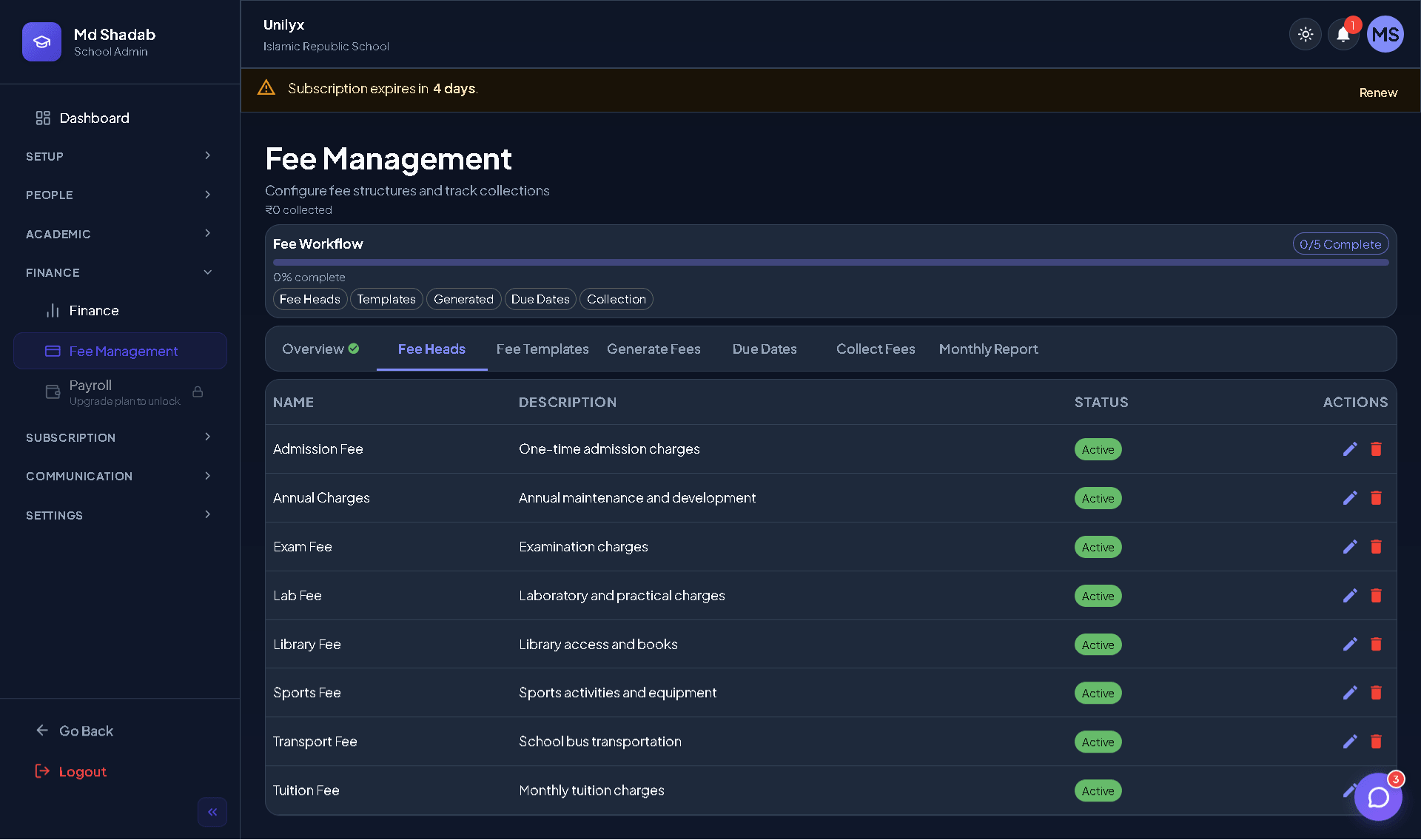Delete the Library Fee head
The width and height of the screenshot is (1421, 840).
[1376, 645]
